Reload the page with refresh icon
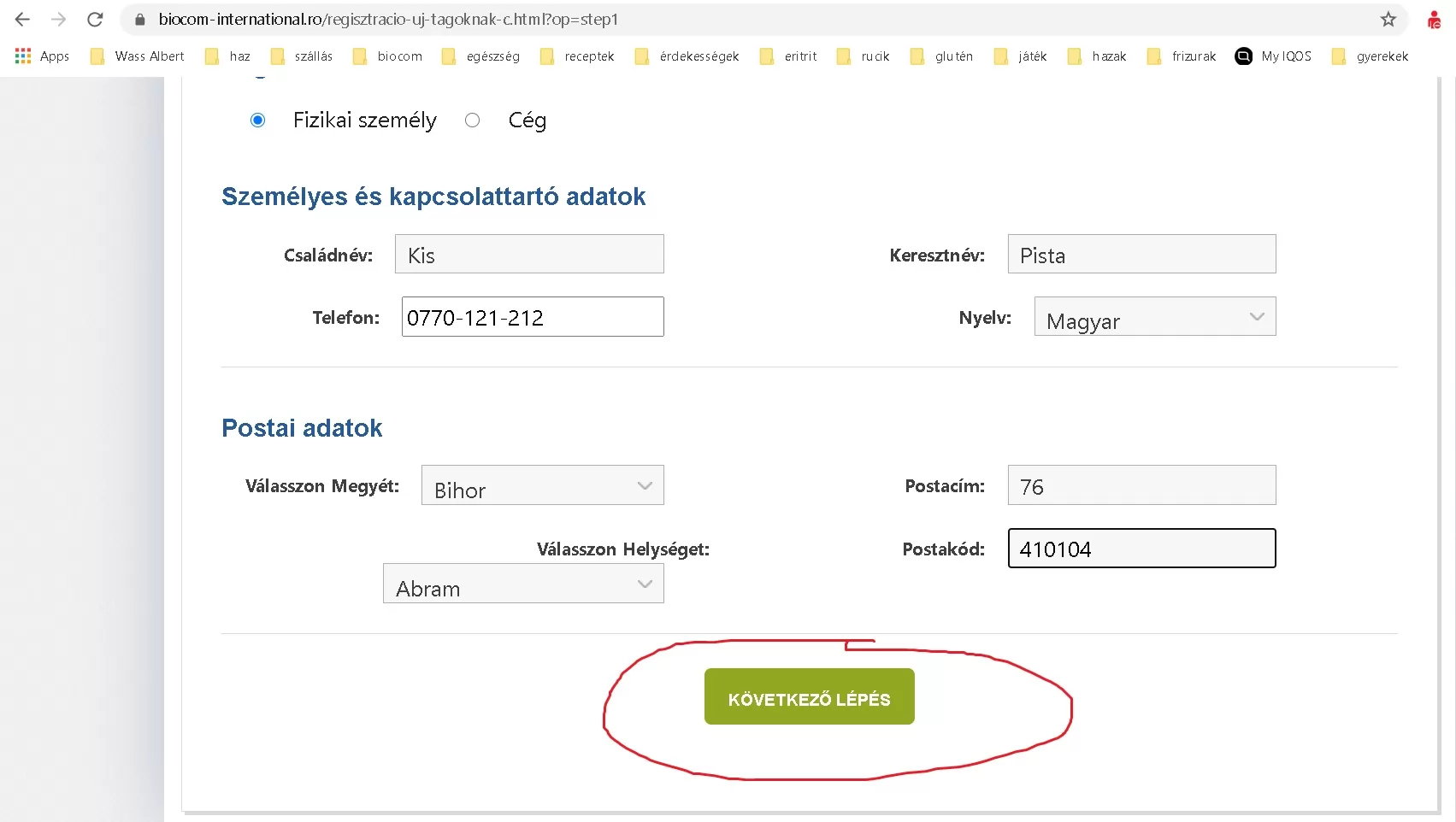 pyautogui.click(x=95, y=19)
